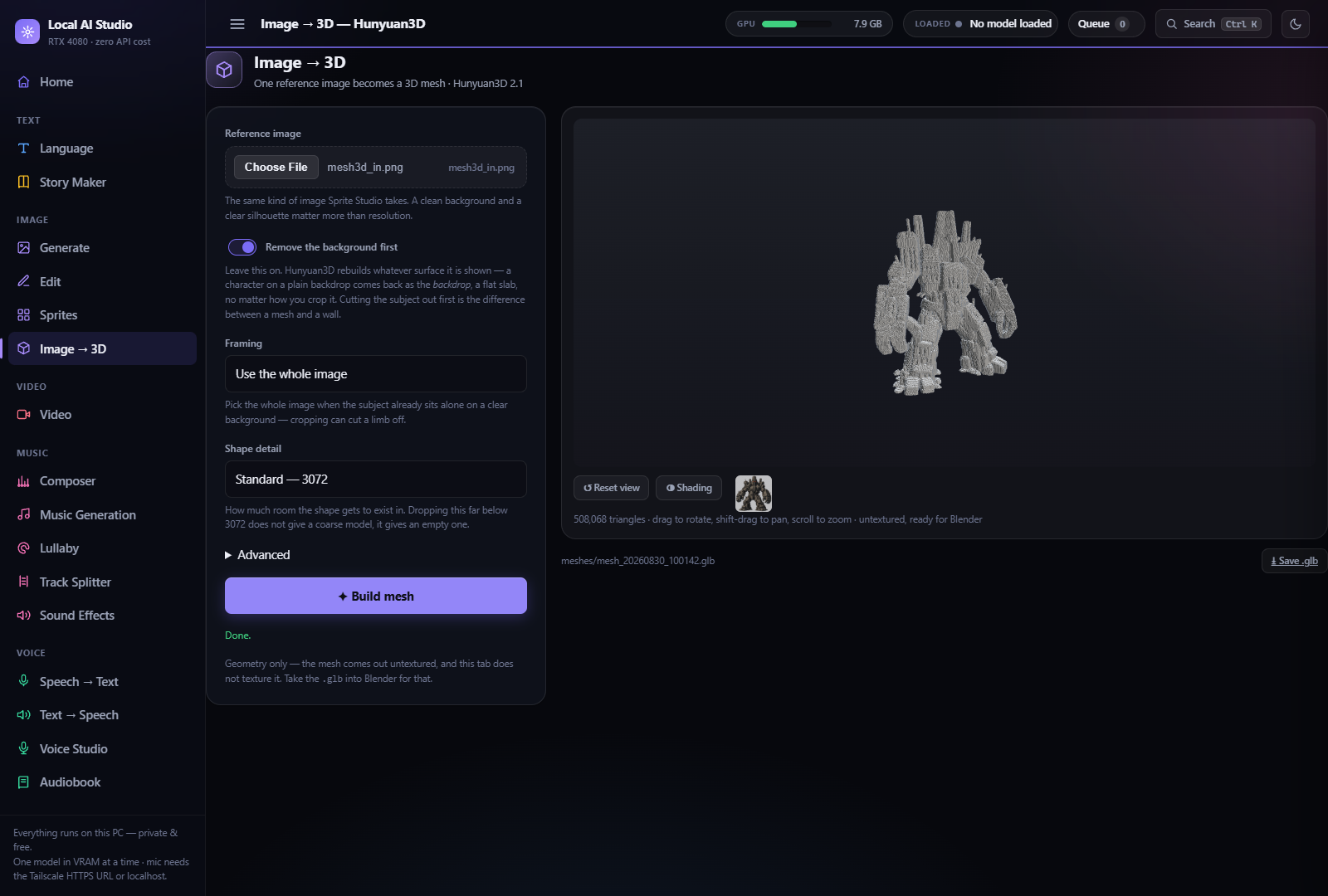The width and height of the screenshot is (1328, 896).
Task: Open the Home page icon
Action: (x=23, y=82)
